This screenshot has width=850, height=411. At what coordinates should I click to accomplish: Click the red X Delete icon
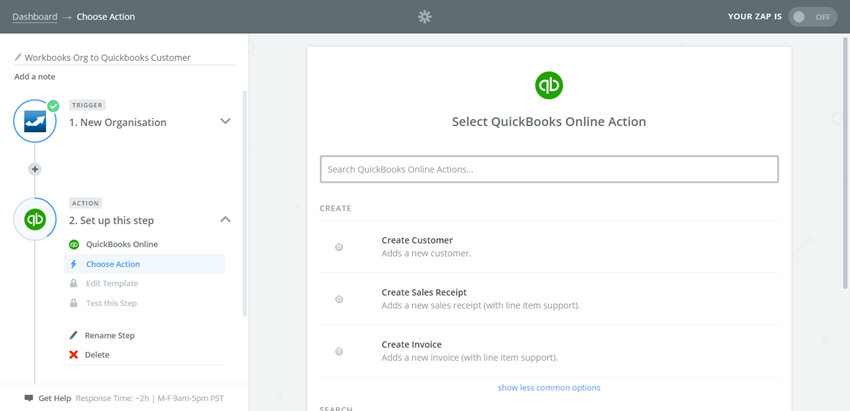(74, 355)
